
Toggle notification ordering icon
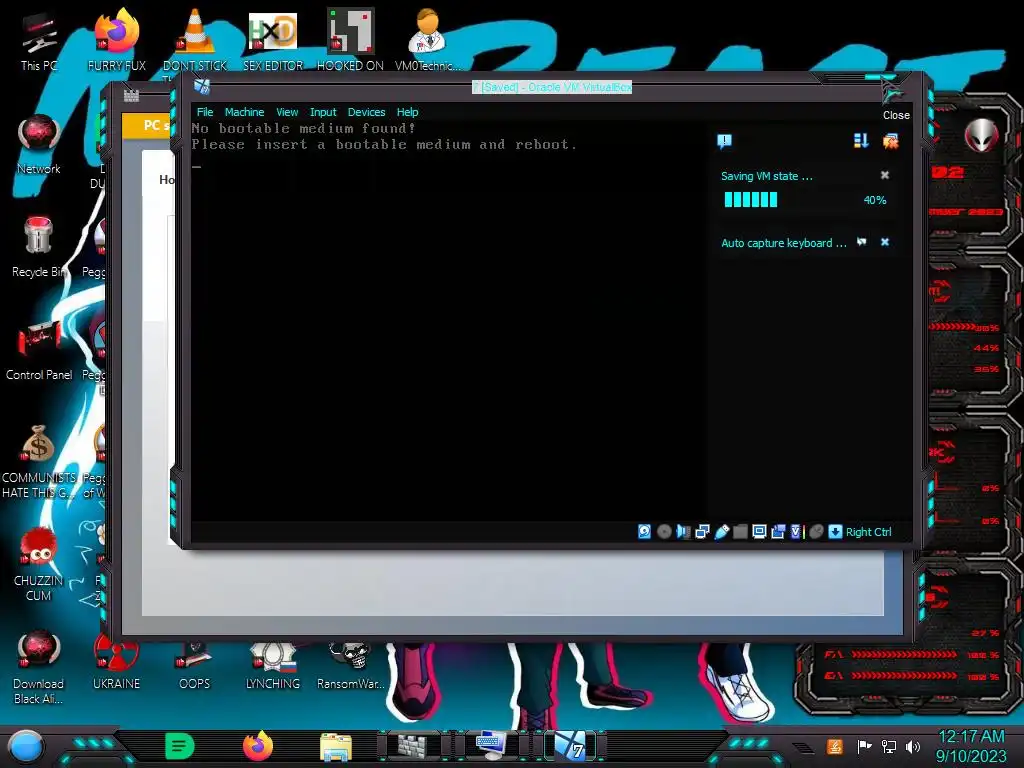point(861,140)
